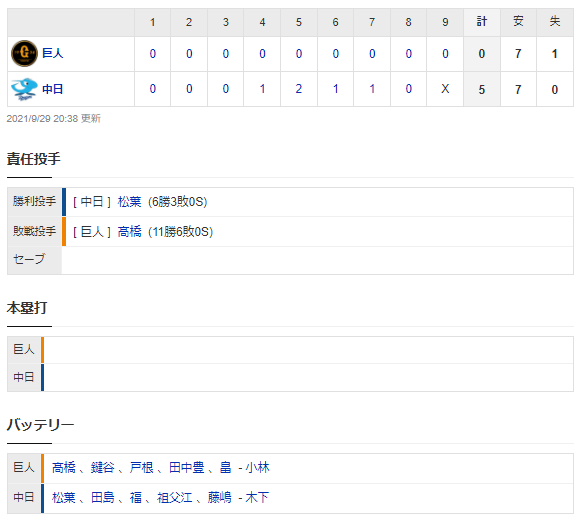Open catcher 木下 player link
Screen dimensions: 579x518
click(x=257, y=498)
